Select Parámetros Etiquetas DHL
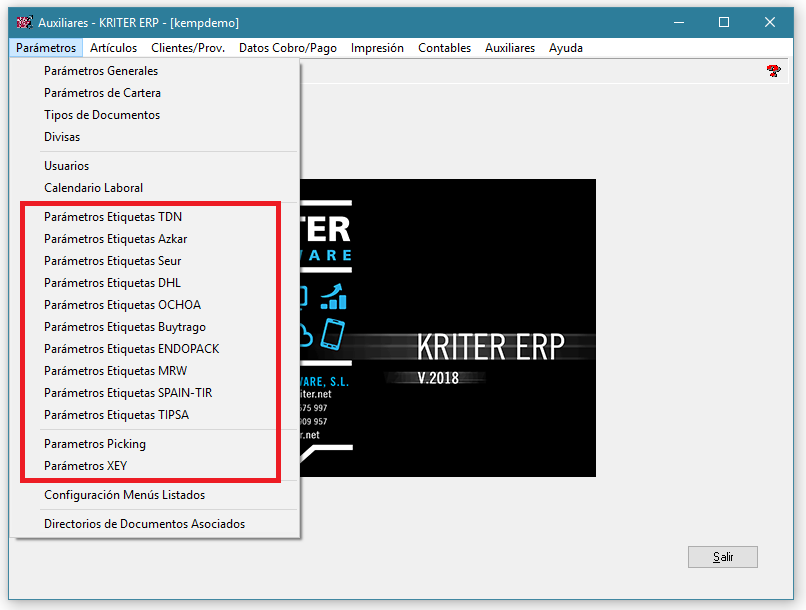Screen dimensions: 806x610 tap(155, 283)
